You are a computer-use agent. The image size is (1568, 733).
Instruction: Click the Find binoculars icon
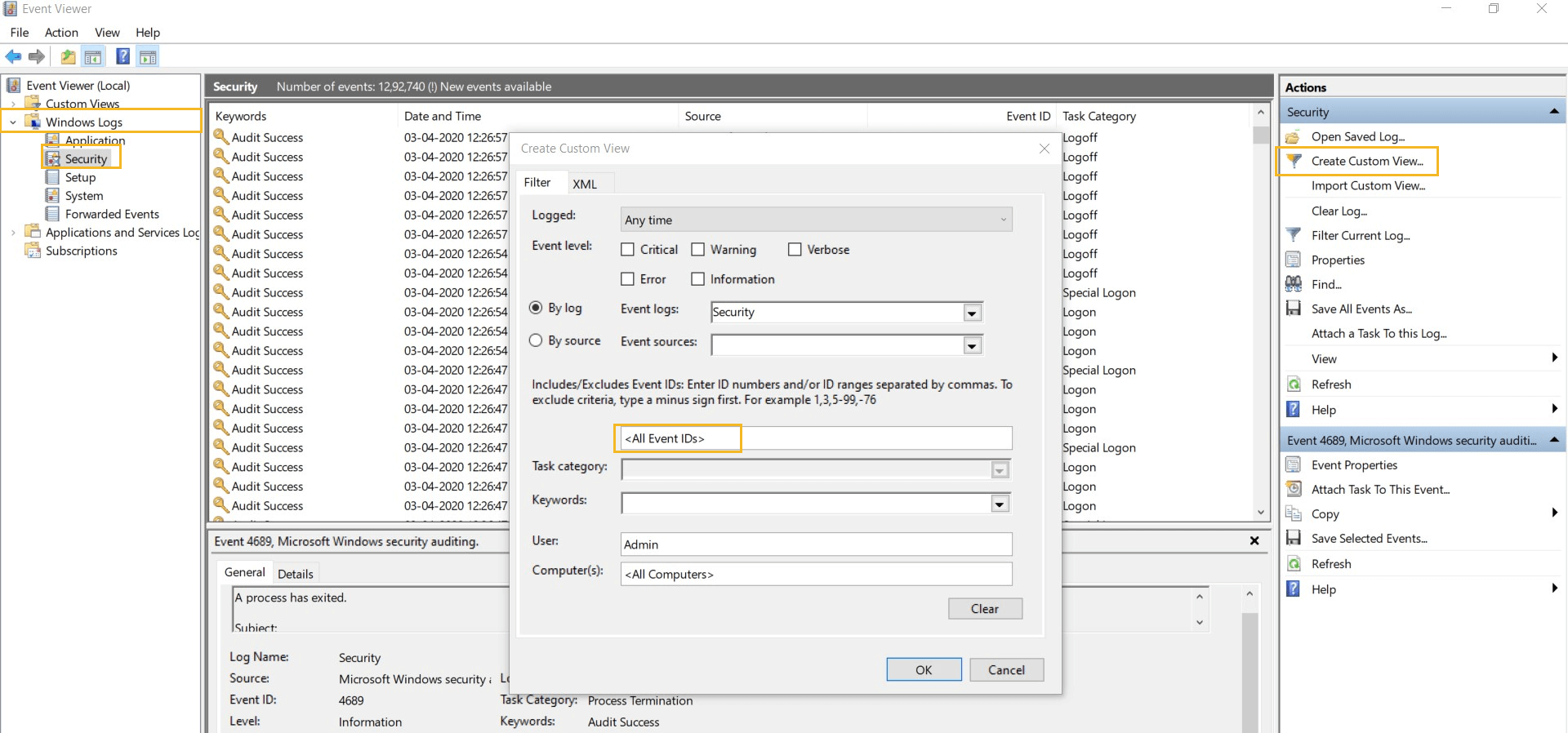(x=1294, y=284)
